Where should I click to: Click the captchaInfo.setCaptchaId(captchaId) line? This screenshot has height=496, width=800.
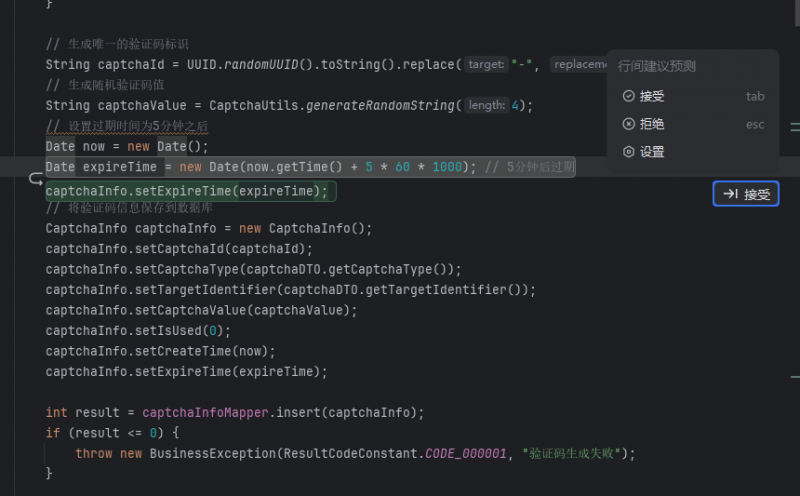coord(179,249)
